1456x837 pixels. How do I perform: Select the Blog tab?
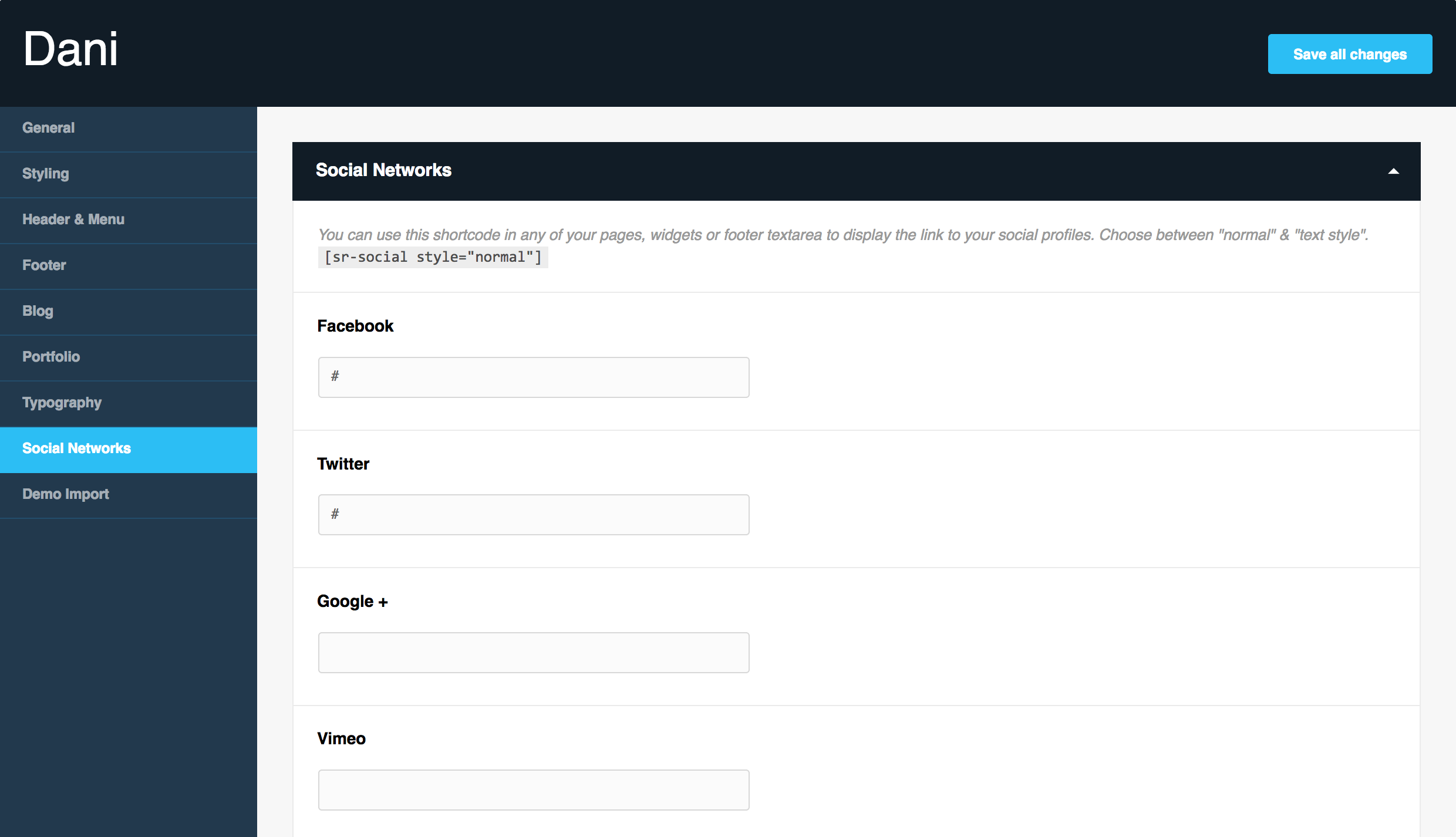[x=129, y=312]
